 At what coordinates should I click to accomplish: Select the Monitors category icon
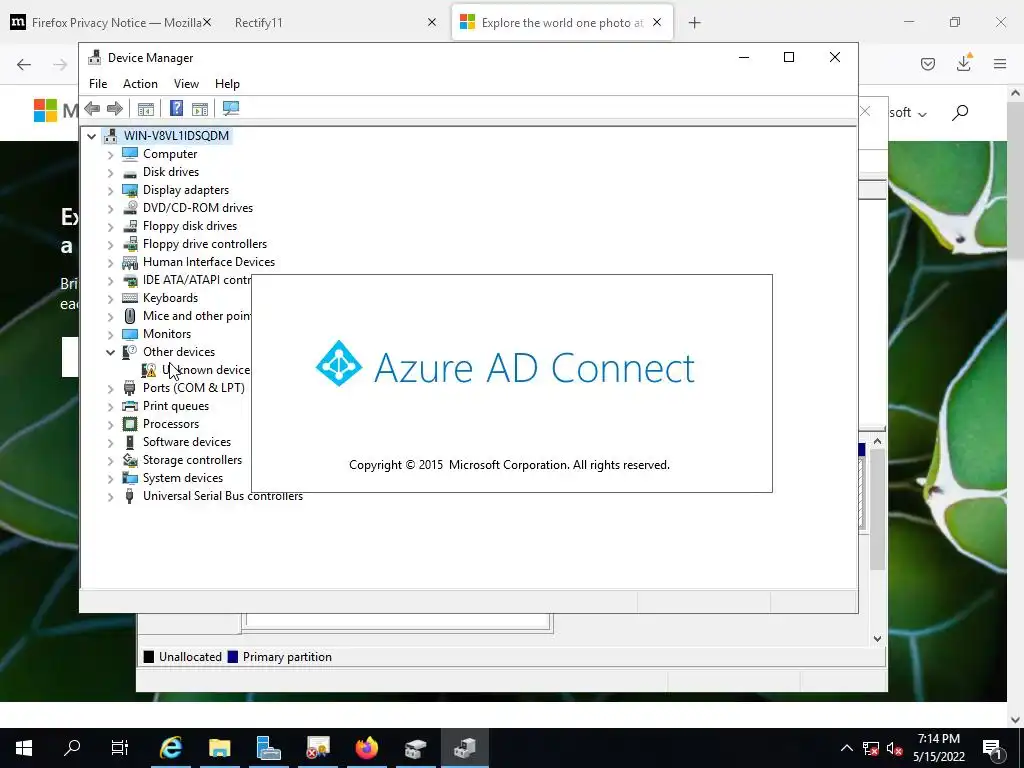tap(130, 334)
